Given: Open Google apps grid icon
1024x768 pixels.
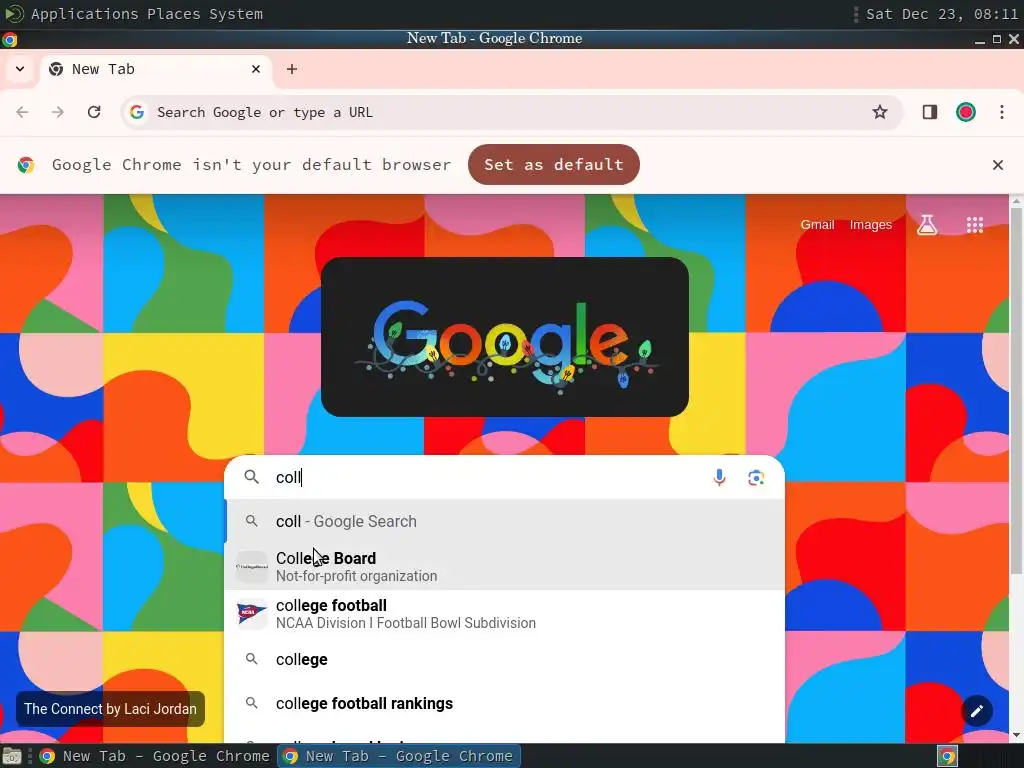Looking at the screenshot, I should coord(974,225).
